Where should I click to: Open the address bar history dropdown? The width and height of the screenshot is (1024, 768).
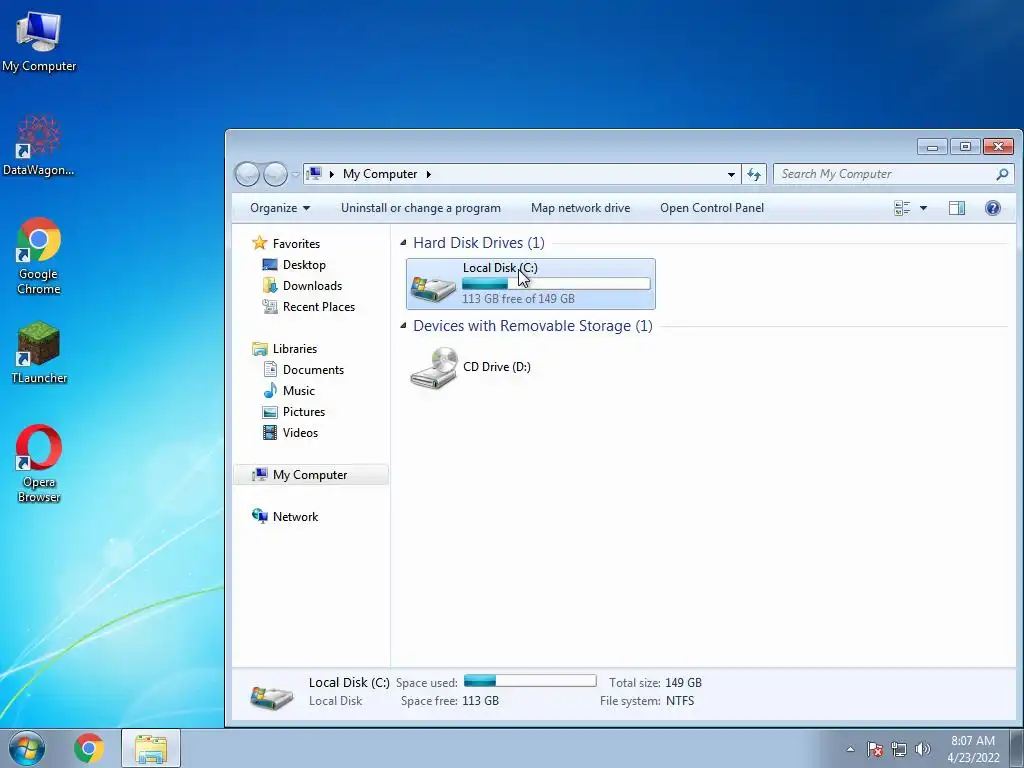[x=731, y=174]
